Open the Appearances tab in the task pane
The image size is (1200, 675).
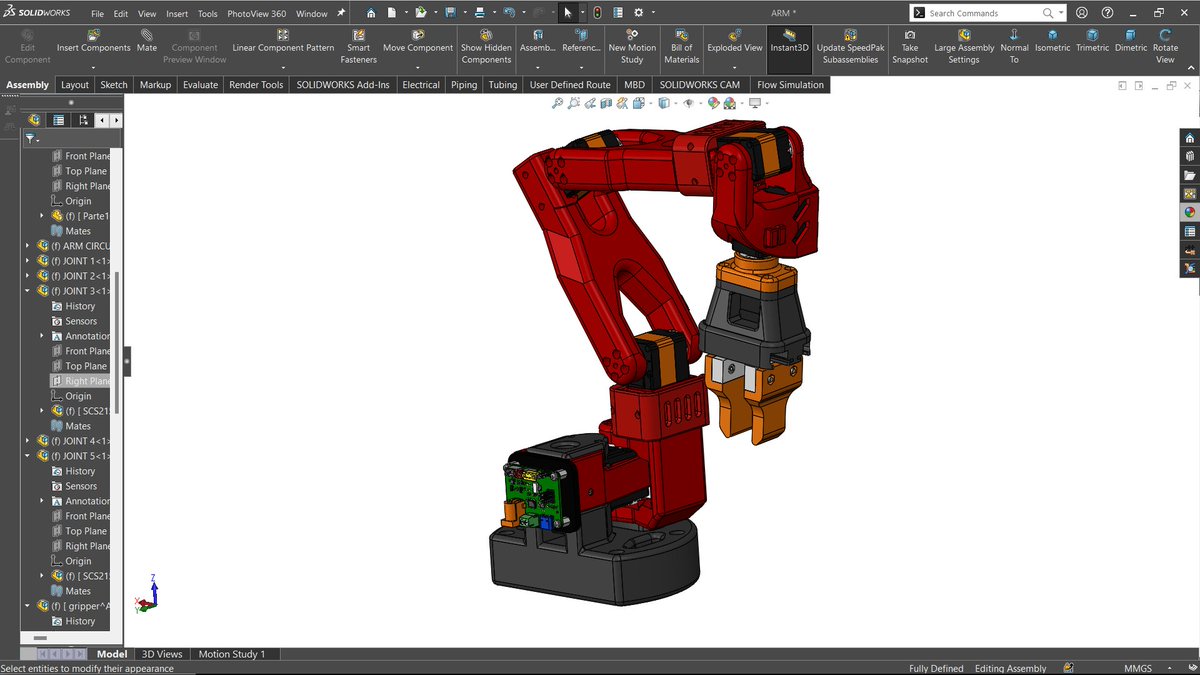(x=1189, y=212)
